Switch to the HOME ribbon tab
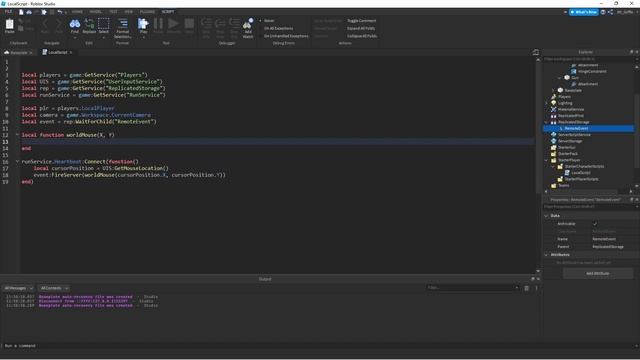640x360 pixels. [x=77, y=12]
